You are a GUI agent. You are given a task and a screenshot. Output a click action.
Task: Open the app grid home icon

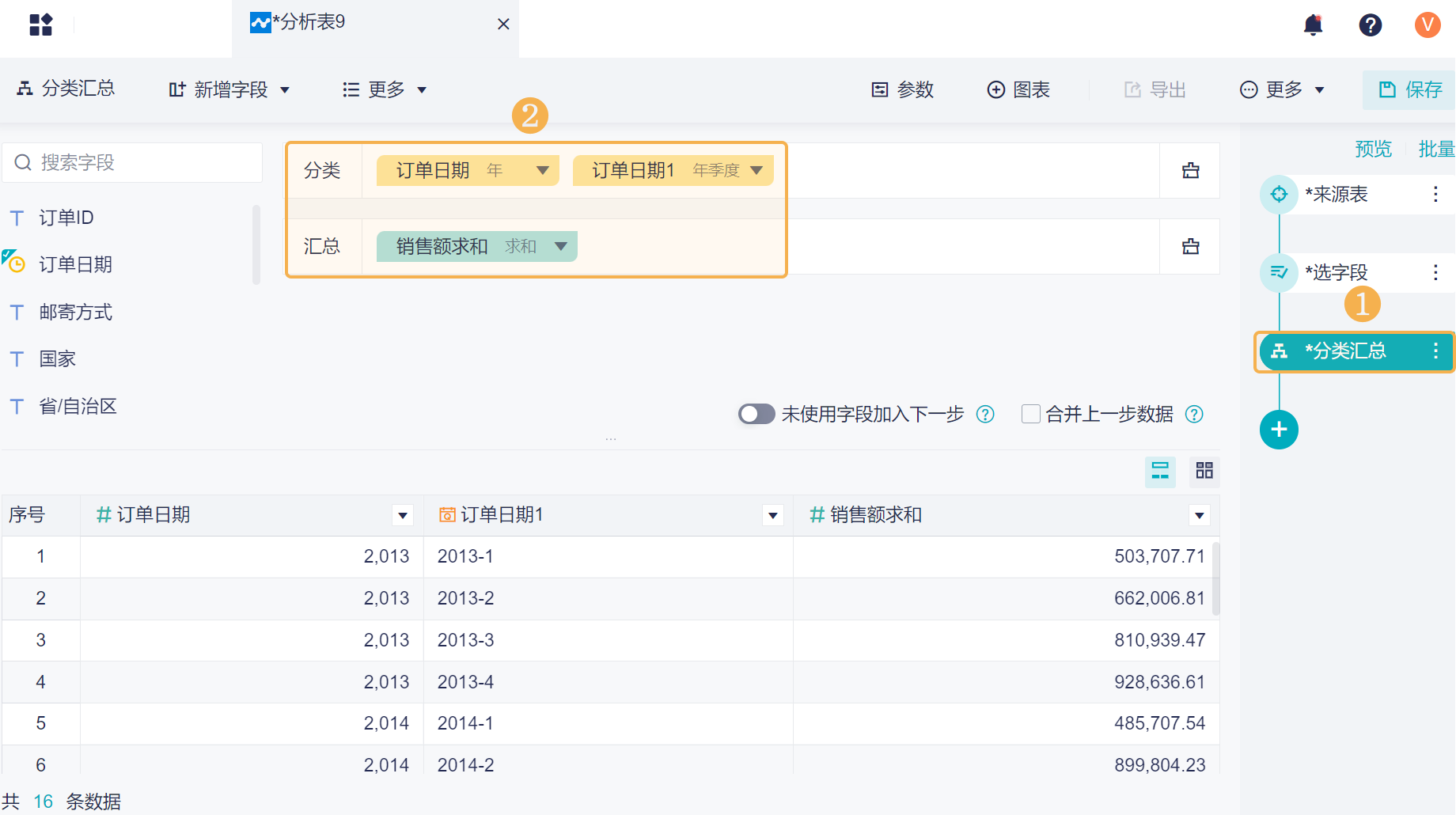click(40, 25)
